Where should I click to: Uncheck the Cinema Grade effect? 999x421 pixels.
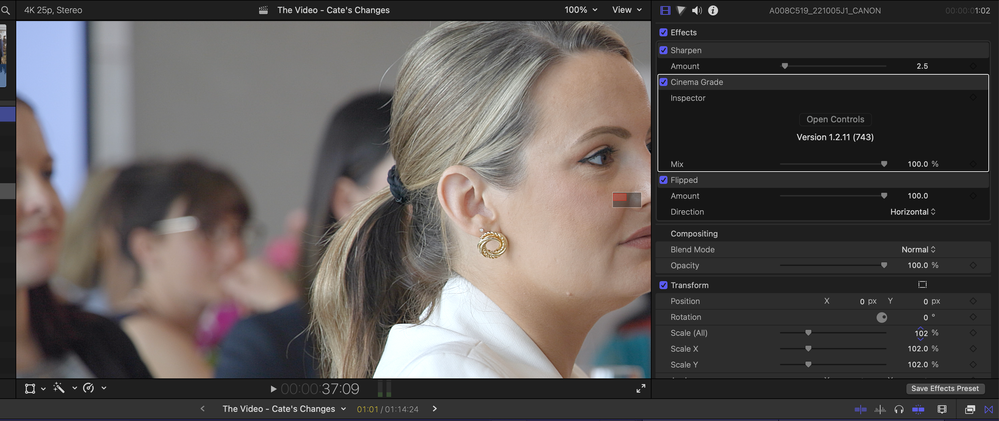(x=664, y=82)
